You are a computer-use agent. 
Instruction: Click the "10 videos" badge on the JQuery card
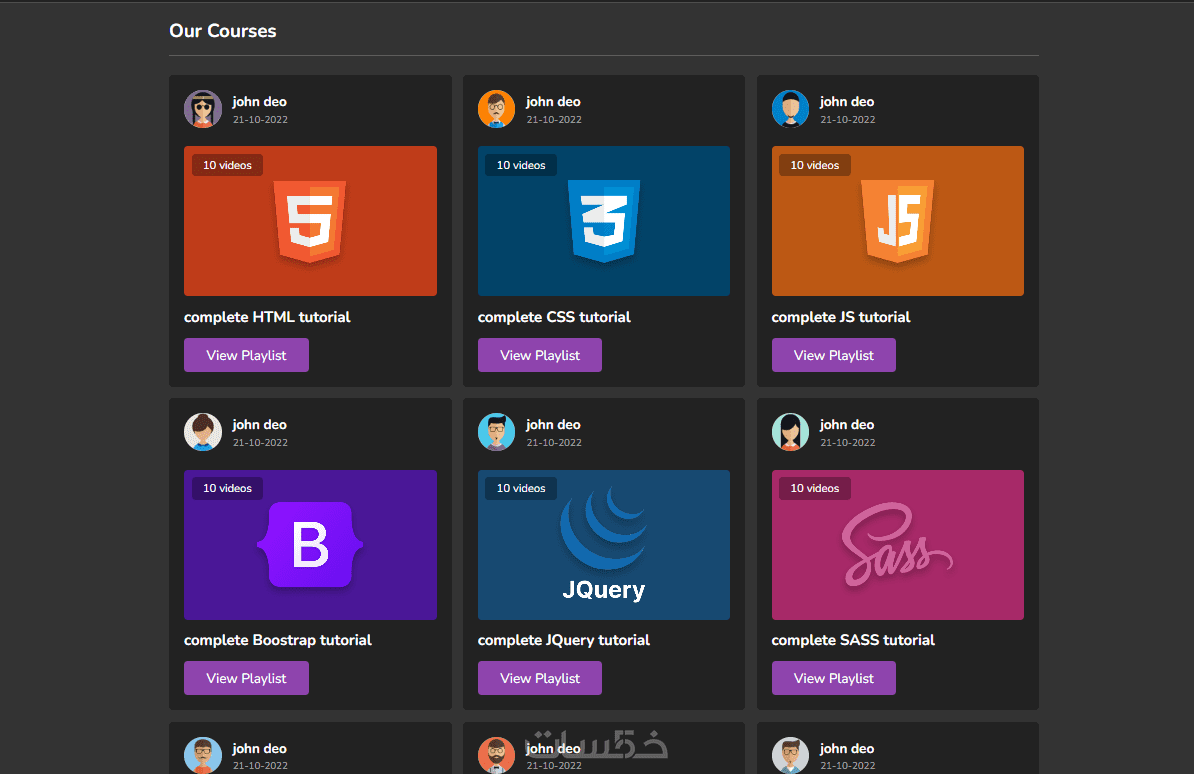(521, 488)
